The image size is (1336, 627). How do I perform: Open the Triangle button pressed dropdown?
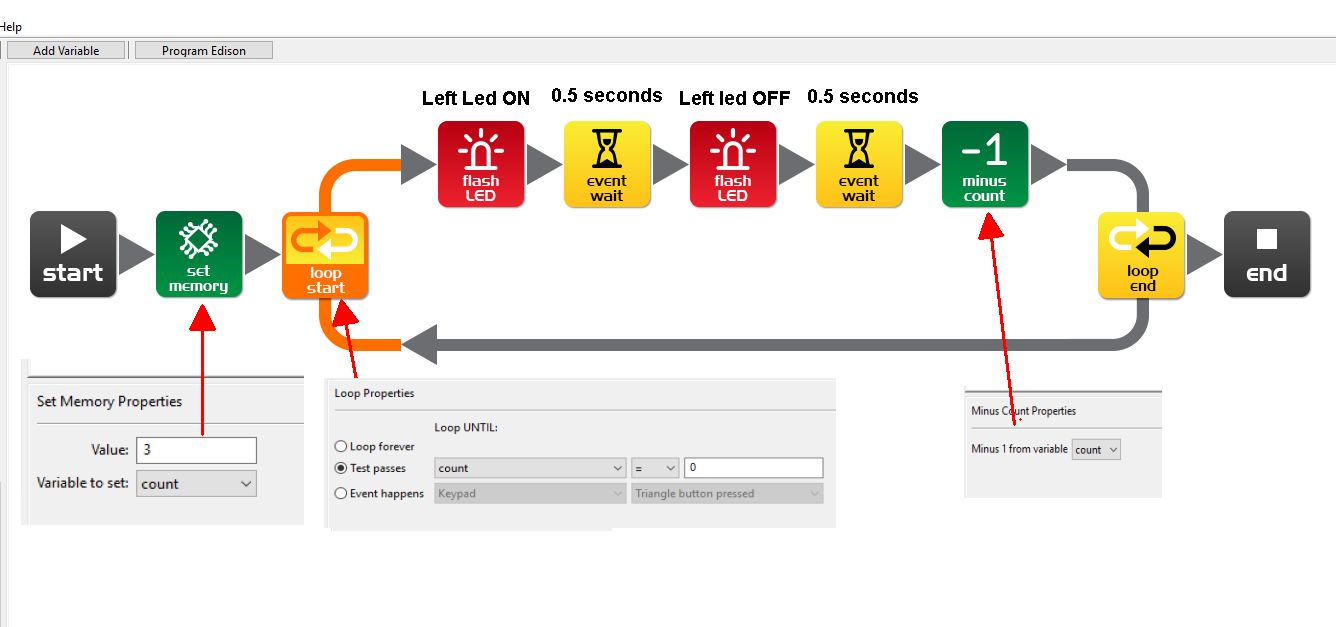pyautogui.click(x=727, y=493)
